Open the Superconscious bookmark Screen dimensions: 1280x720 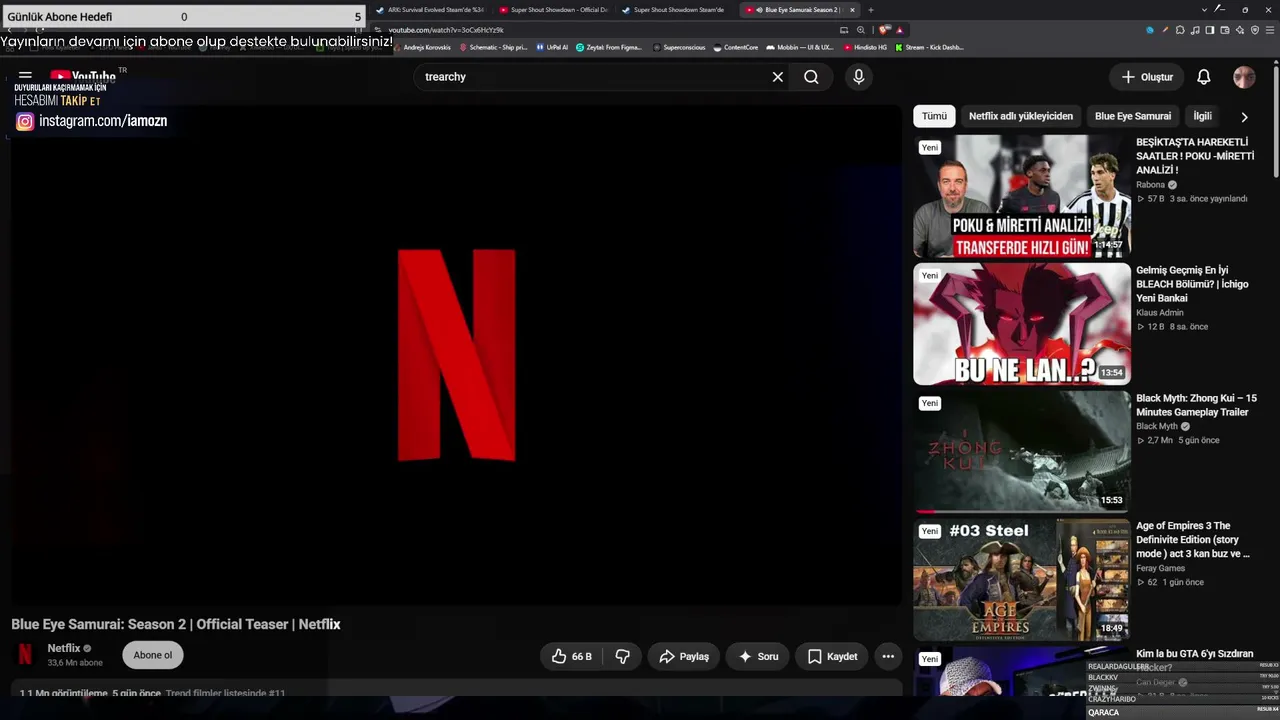[679, 47]
